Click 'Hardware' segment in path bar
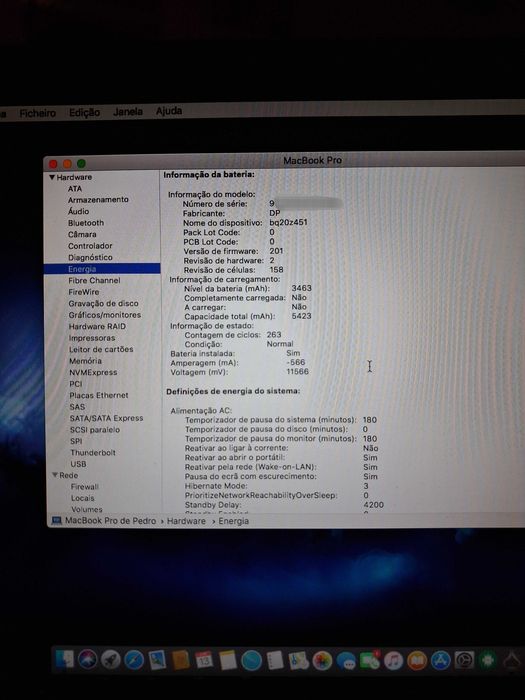The width and height of the screenshot is (525, 700). pos(186,521)
